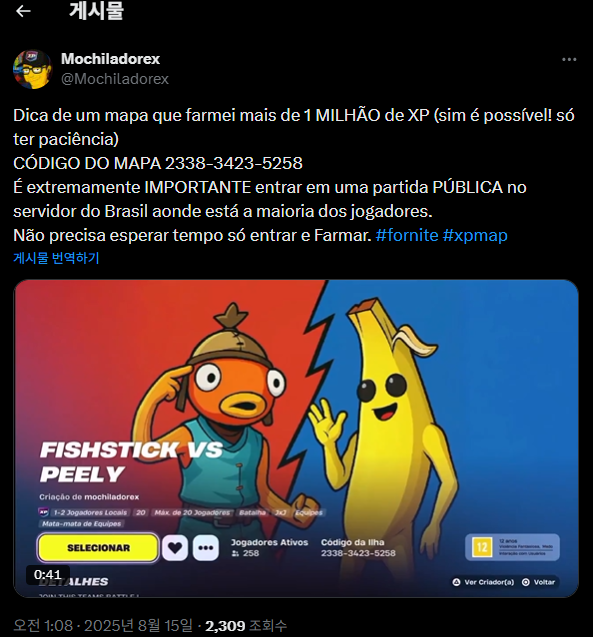
Task: Click the XP tag icon under map title
Action: [x=43, y=512]
